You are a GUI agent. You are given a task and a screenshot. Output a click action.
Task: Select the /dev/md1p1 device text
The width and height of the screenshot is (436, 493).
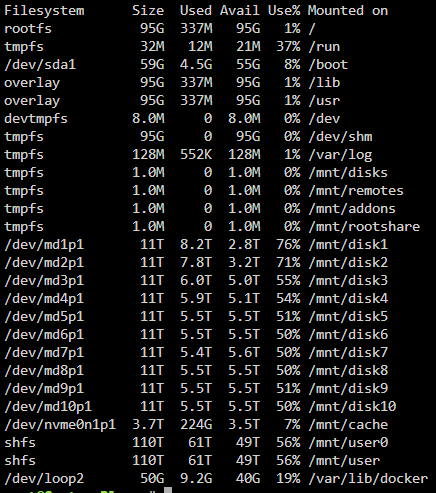[x=44, y=245]
